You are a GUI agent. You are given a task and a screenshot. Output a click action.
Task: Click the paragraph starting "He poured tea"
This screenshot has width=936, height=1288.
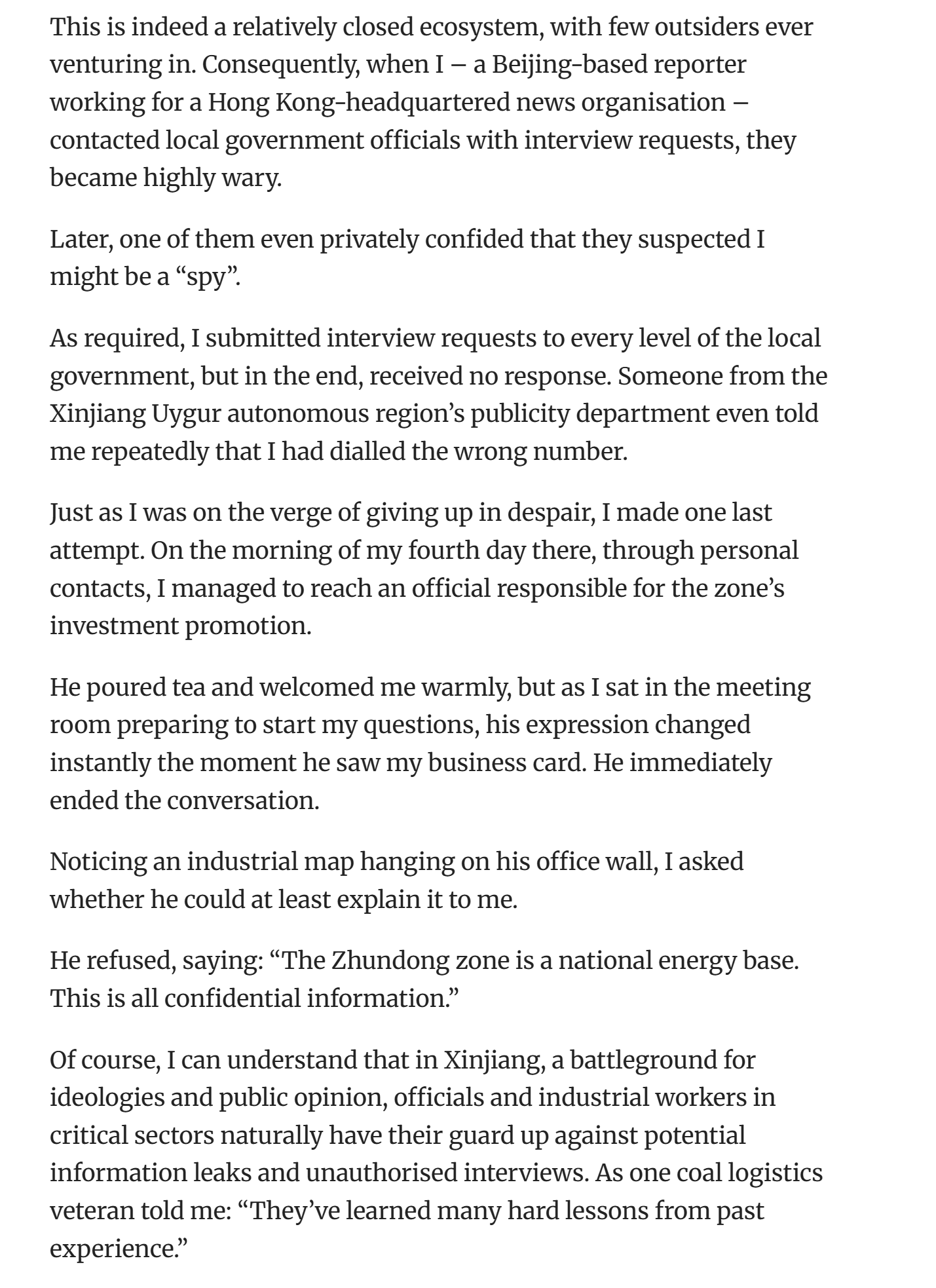pyautogui.click(x=430, y=744)
